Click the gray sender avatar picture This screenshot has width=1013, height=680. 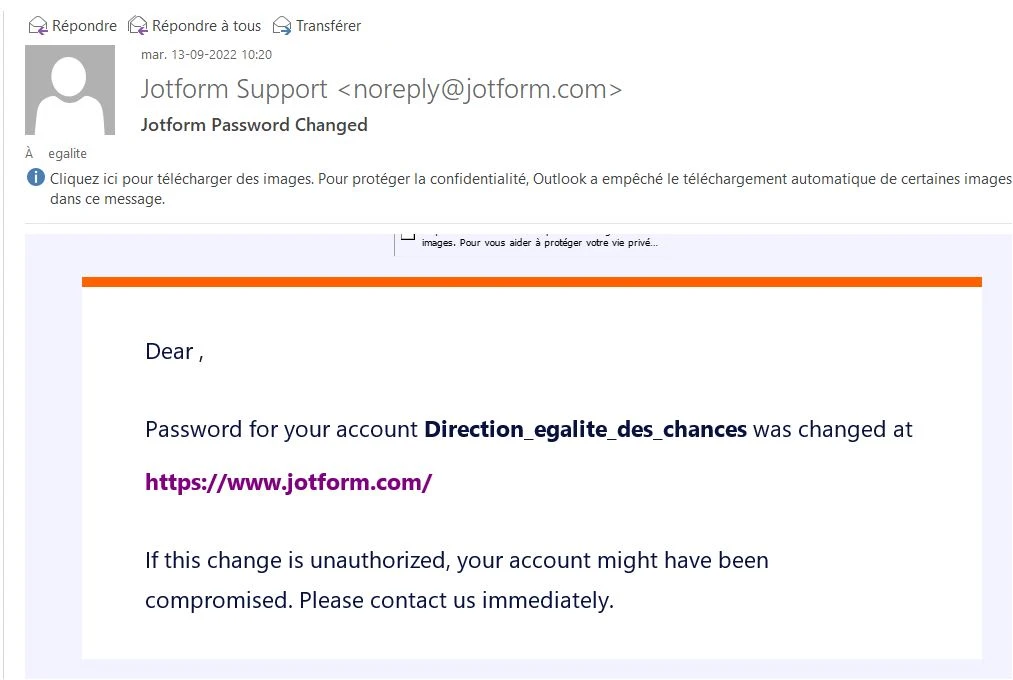pos(69,90)
